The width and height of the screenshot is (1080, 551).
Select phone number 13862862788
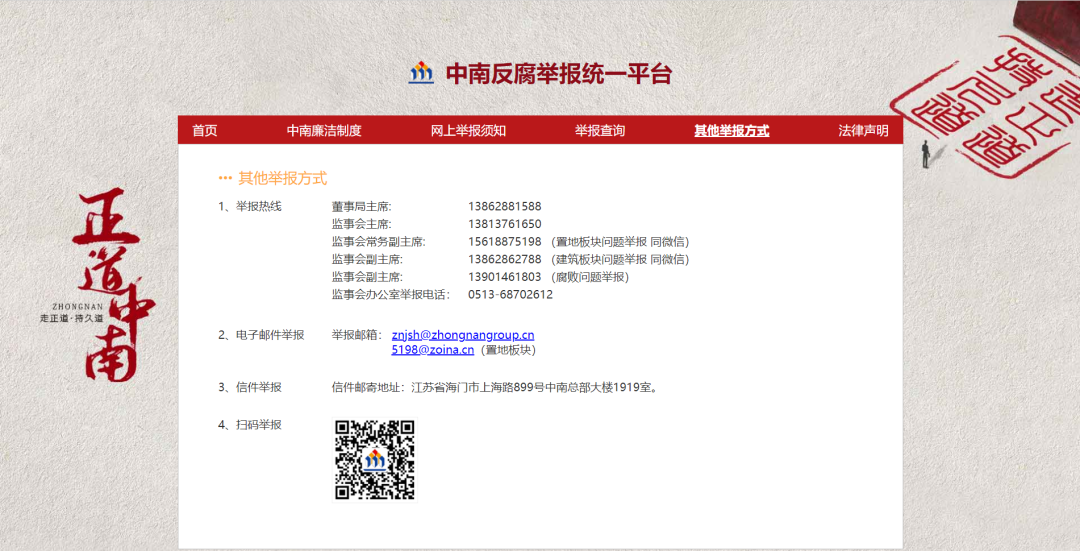505,259
